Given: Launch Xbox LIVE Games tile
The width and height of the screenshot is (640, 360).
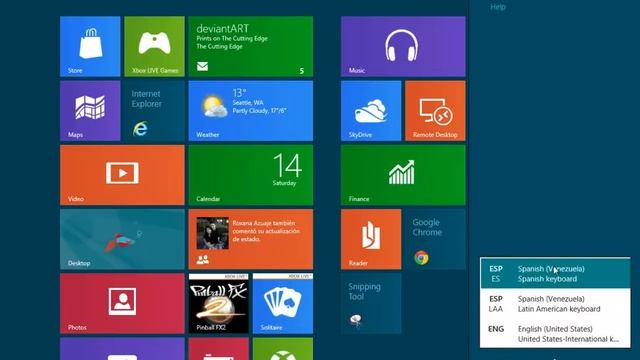Looking at the screenshot, I should point(154,47).
